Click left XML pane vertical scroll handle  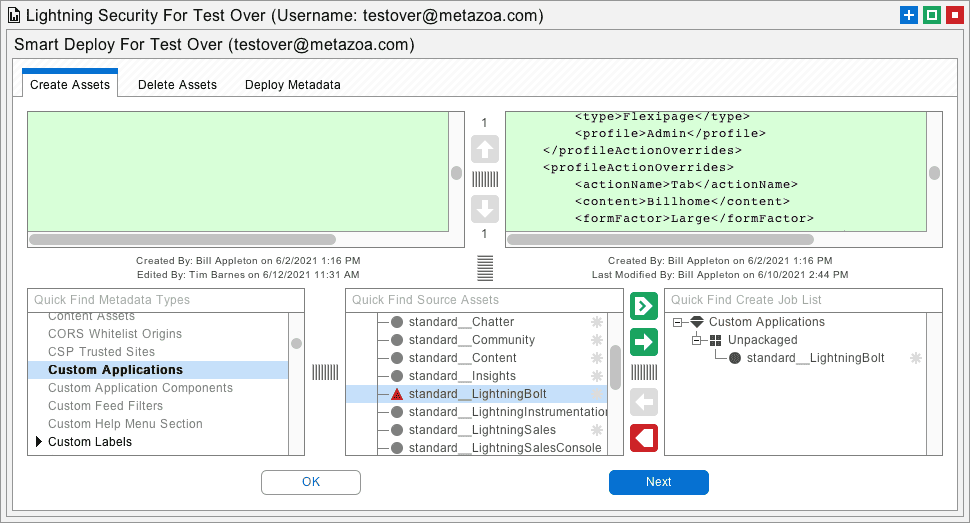457,173
